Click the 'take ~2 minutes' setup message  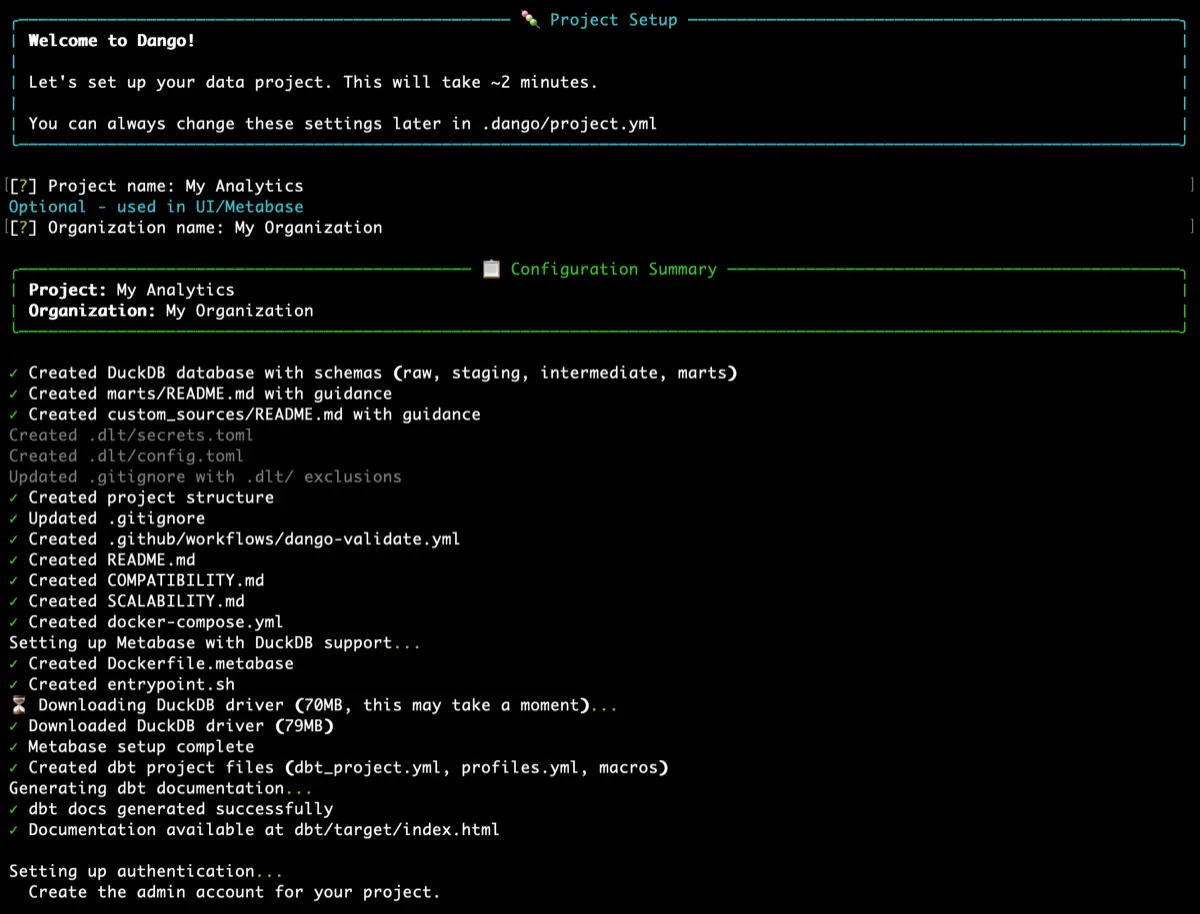tap(313, 82)
